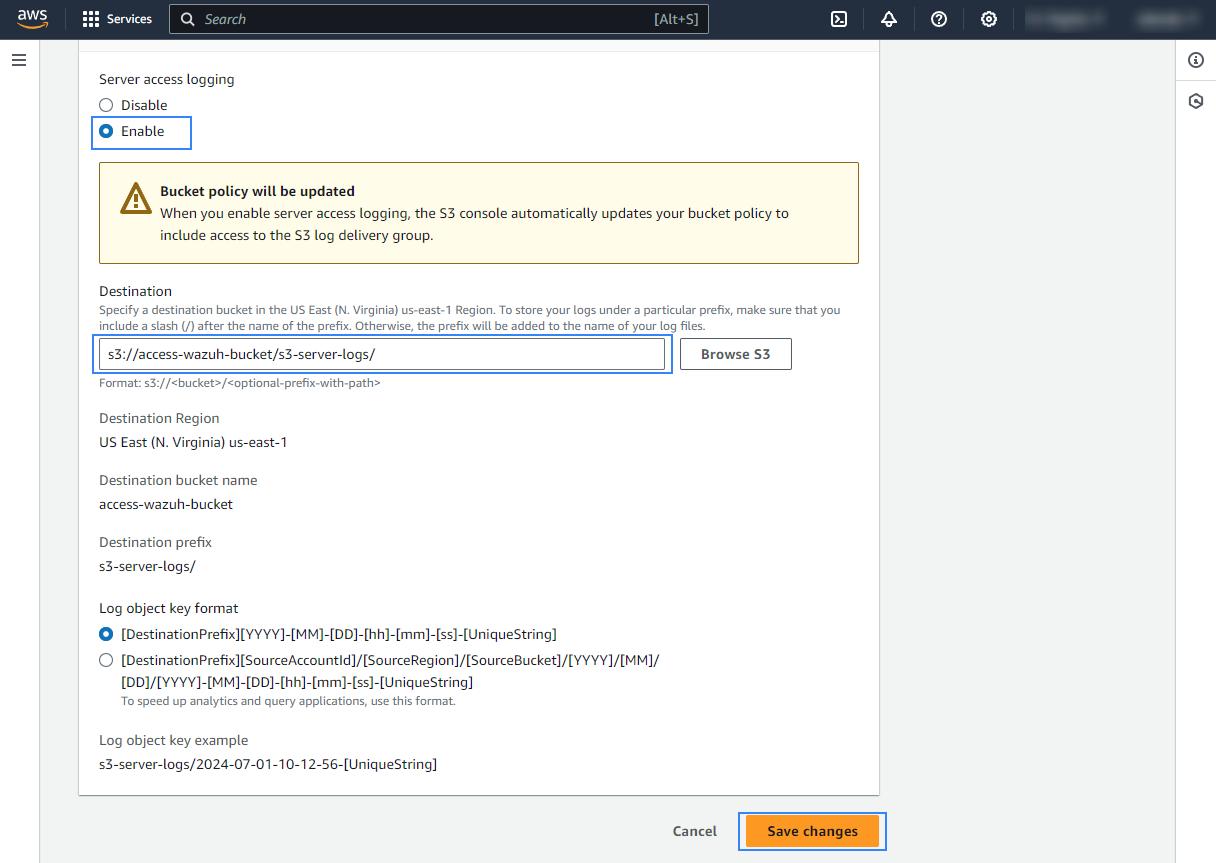Select the Enable server access logging option
Viewport: 1216px width, 863px height.
[x=106, y=131]
